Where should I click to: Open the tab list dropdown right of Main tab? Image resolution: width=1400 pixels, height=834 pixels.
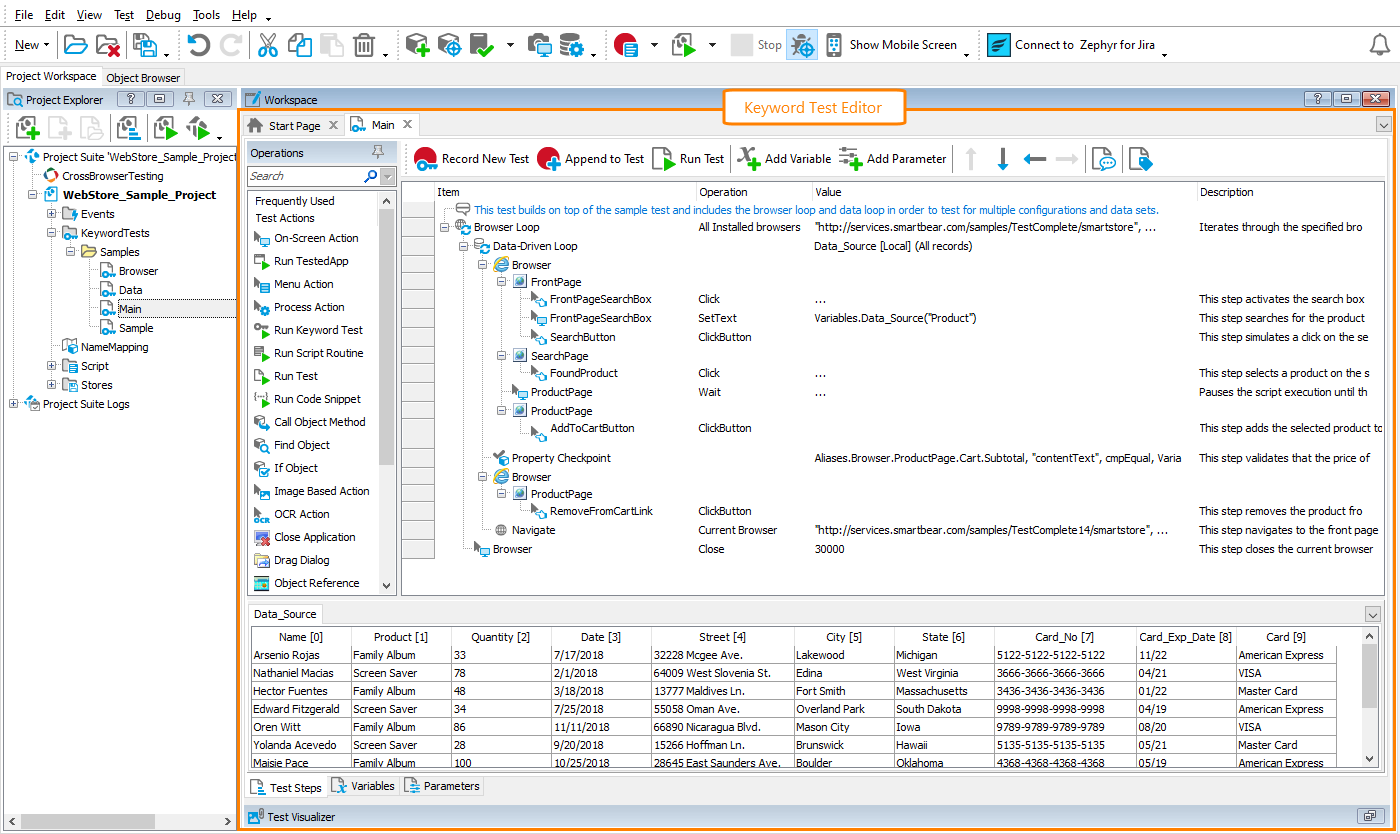1384,125
